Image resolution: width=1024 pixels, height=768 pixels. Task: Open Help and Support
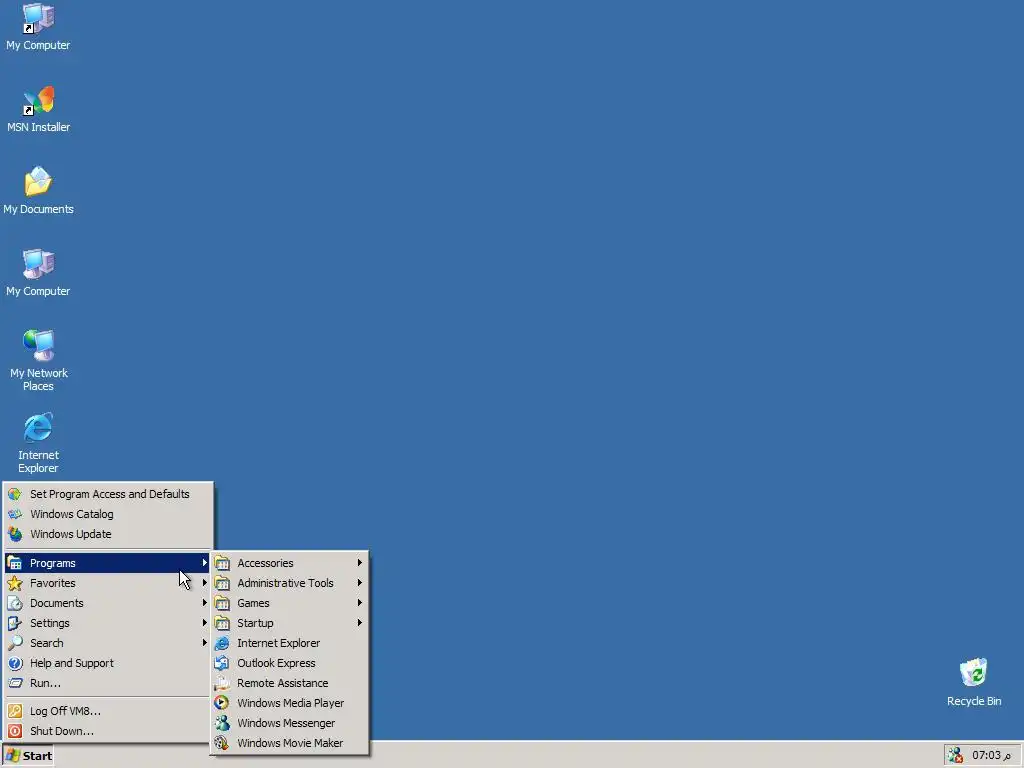click(x=108, y=664)
